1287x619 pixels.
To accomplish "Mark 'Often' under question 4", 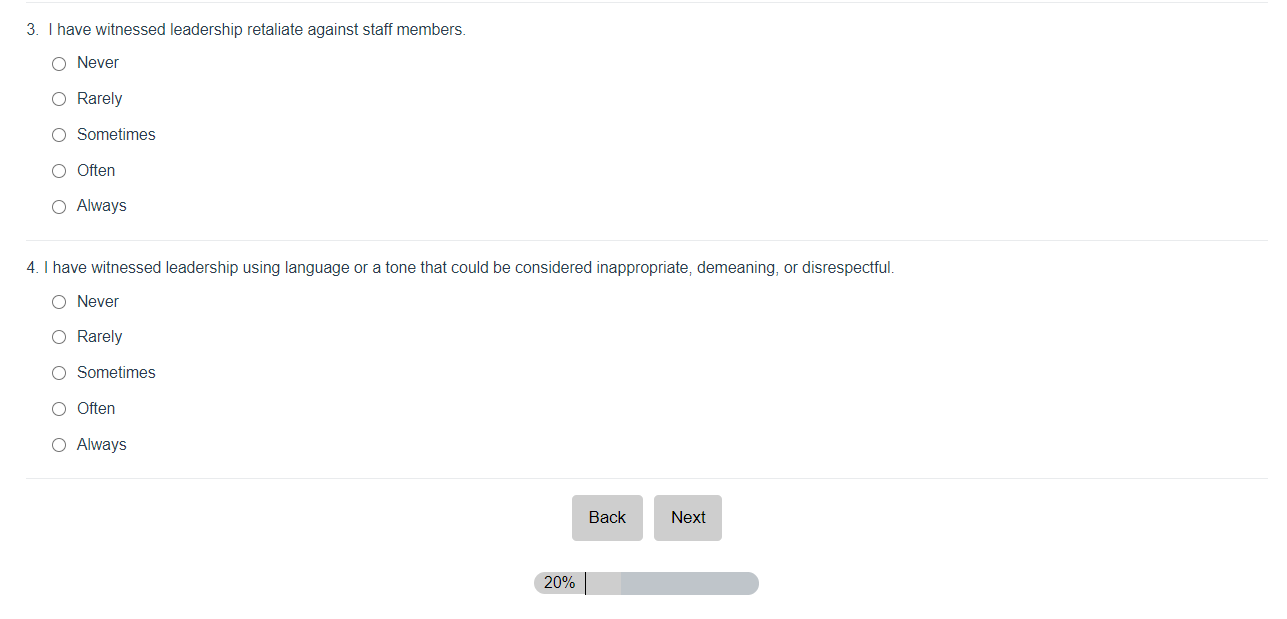I will pyautogui.click(x=59, y=409).
